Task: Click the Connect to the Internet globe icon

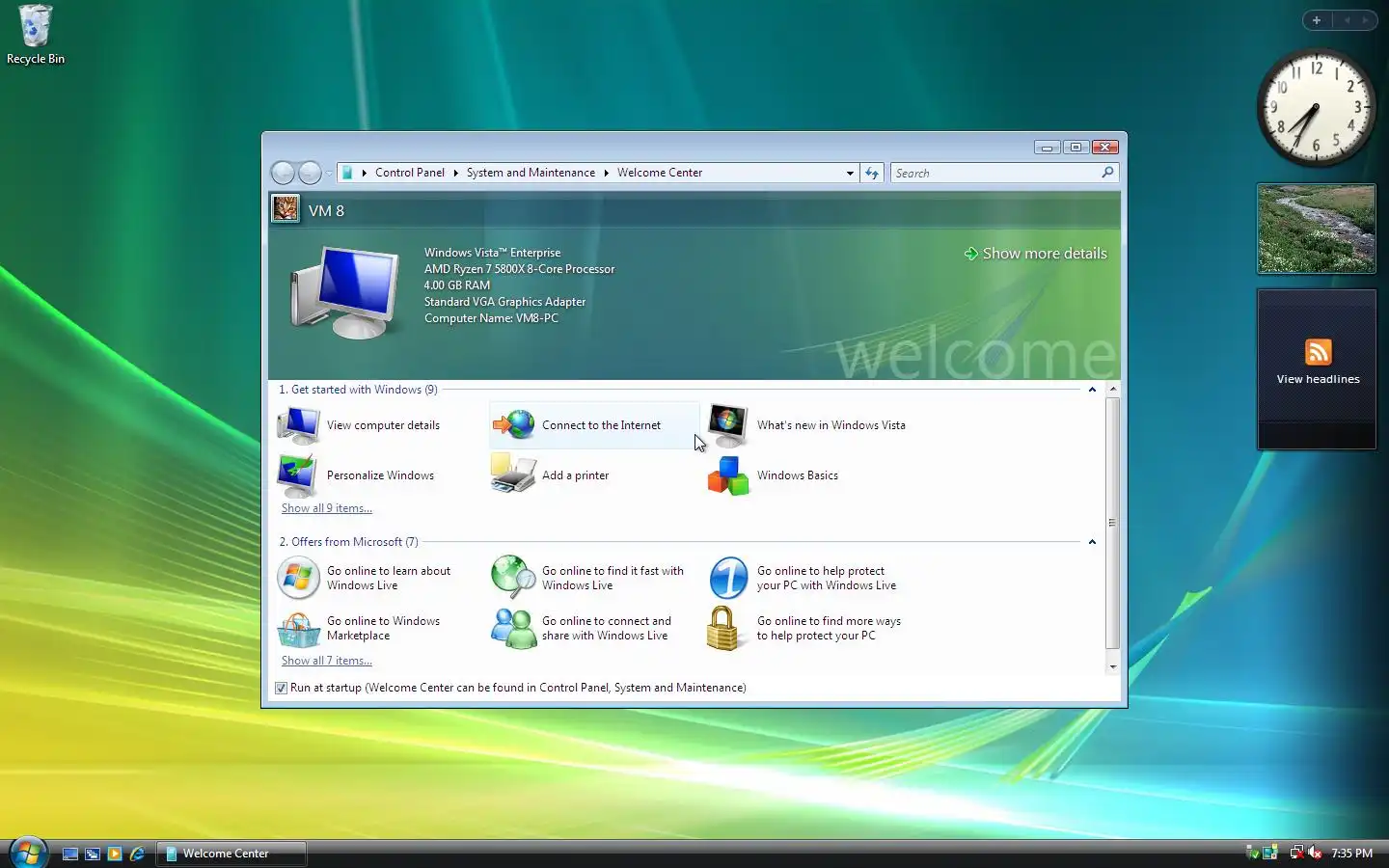Action: click(514, 425)
